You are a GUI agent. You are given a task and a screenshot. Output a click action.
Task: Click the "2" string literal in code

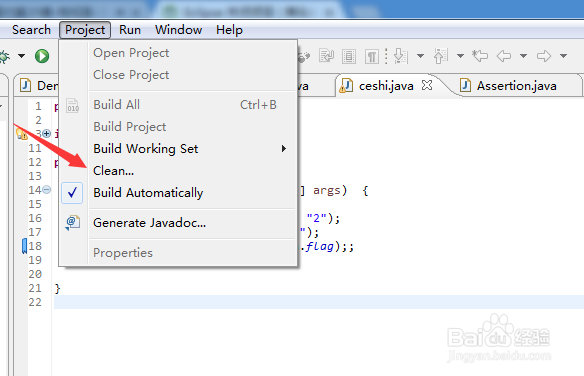(x=317, y=218)
